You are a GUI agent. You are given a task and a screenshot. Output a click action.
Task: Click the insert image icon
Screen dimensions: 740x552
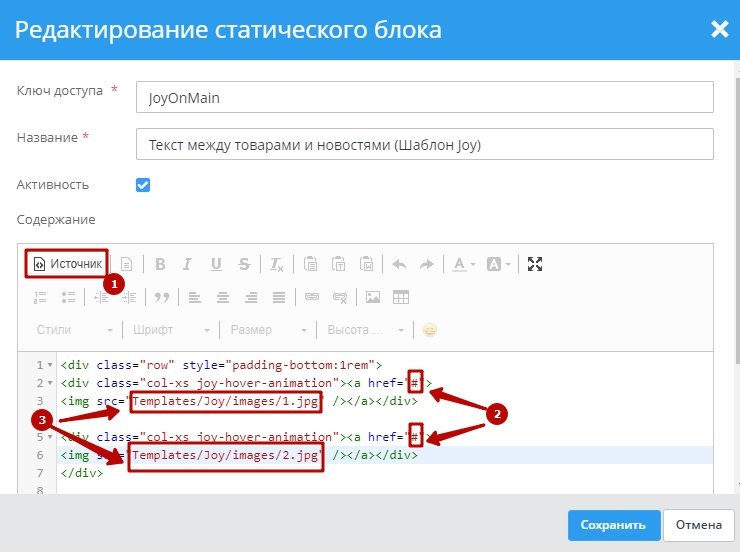(x=373, y=297)
